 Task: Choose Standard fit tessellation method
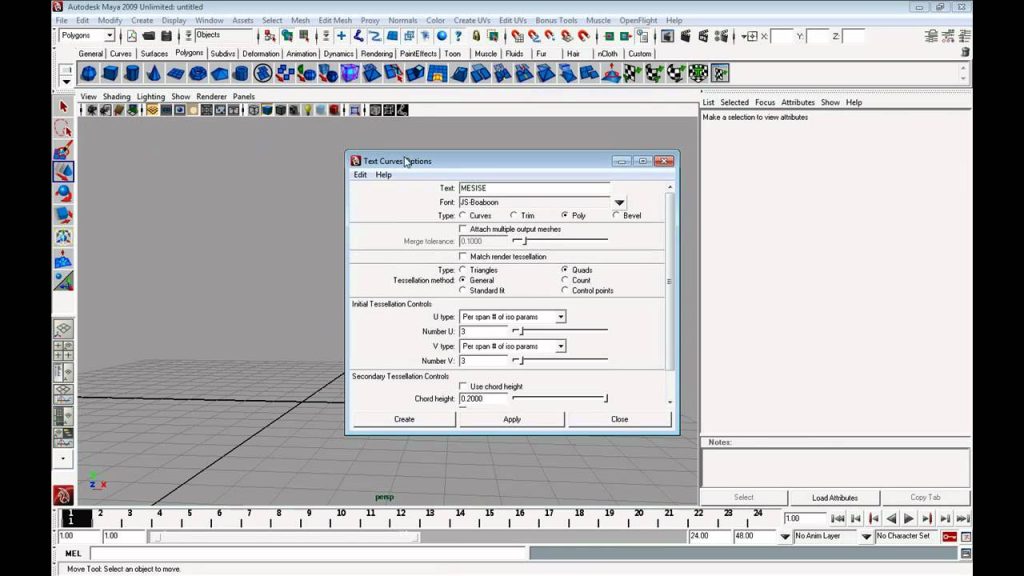(x=463, y=290)
